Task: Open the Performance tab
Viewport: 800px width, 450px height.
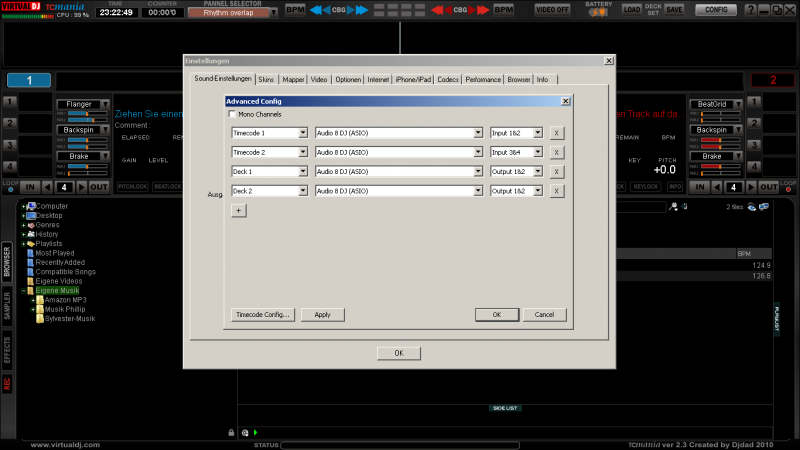Action: pos(483,80)
